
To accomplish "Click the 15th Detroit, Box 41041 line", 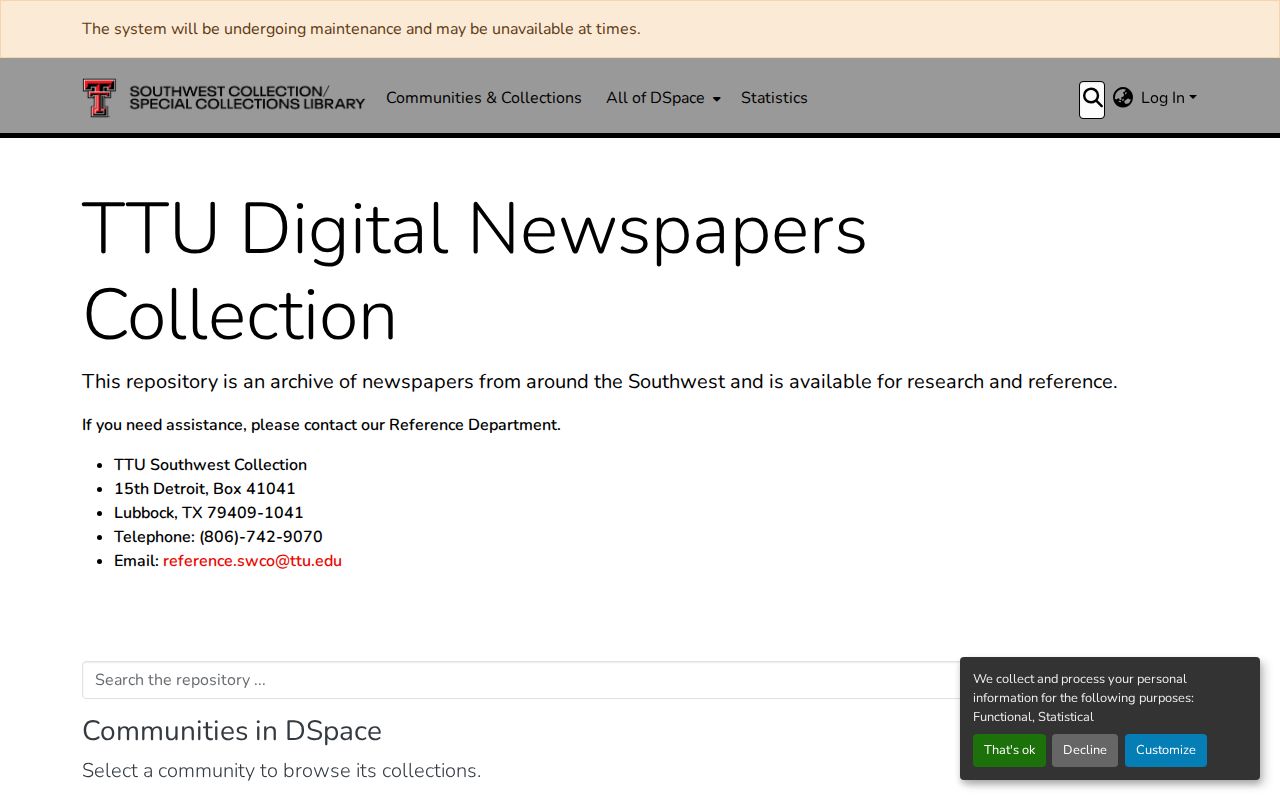I will pos(205,489).
